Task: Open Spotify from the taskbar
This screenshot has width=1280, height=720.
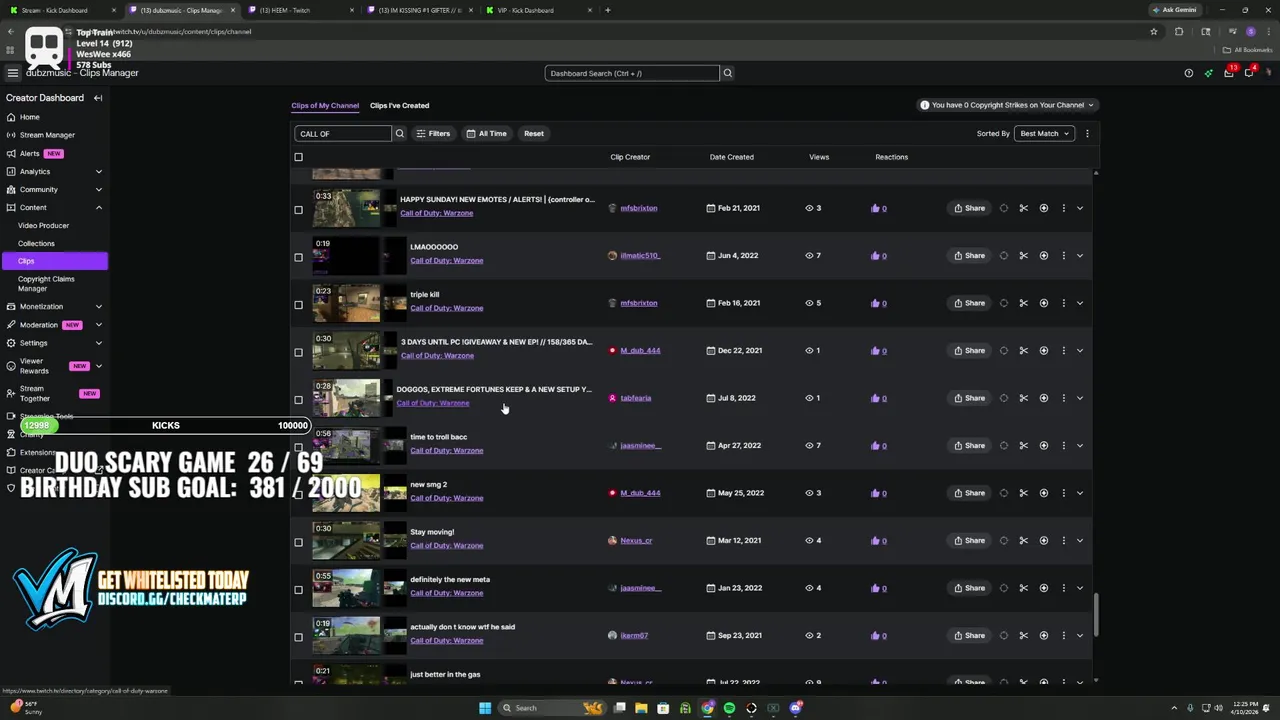Action: [x=729, y=708]
